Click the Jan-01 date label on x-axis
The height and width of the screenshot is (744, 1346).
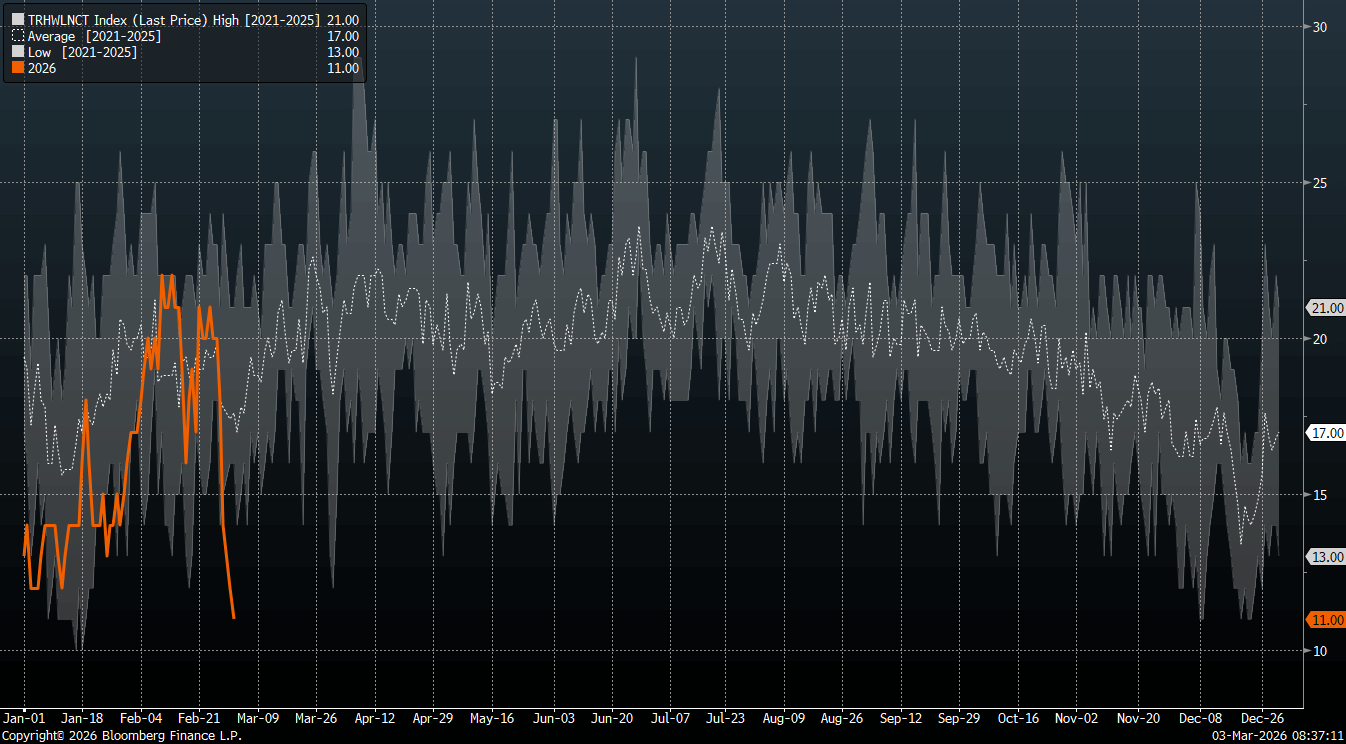pyautogui.click(x=24, y=718)
